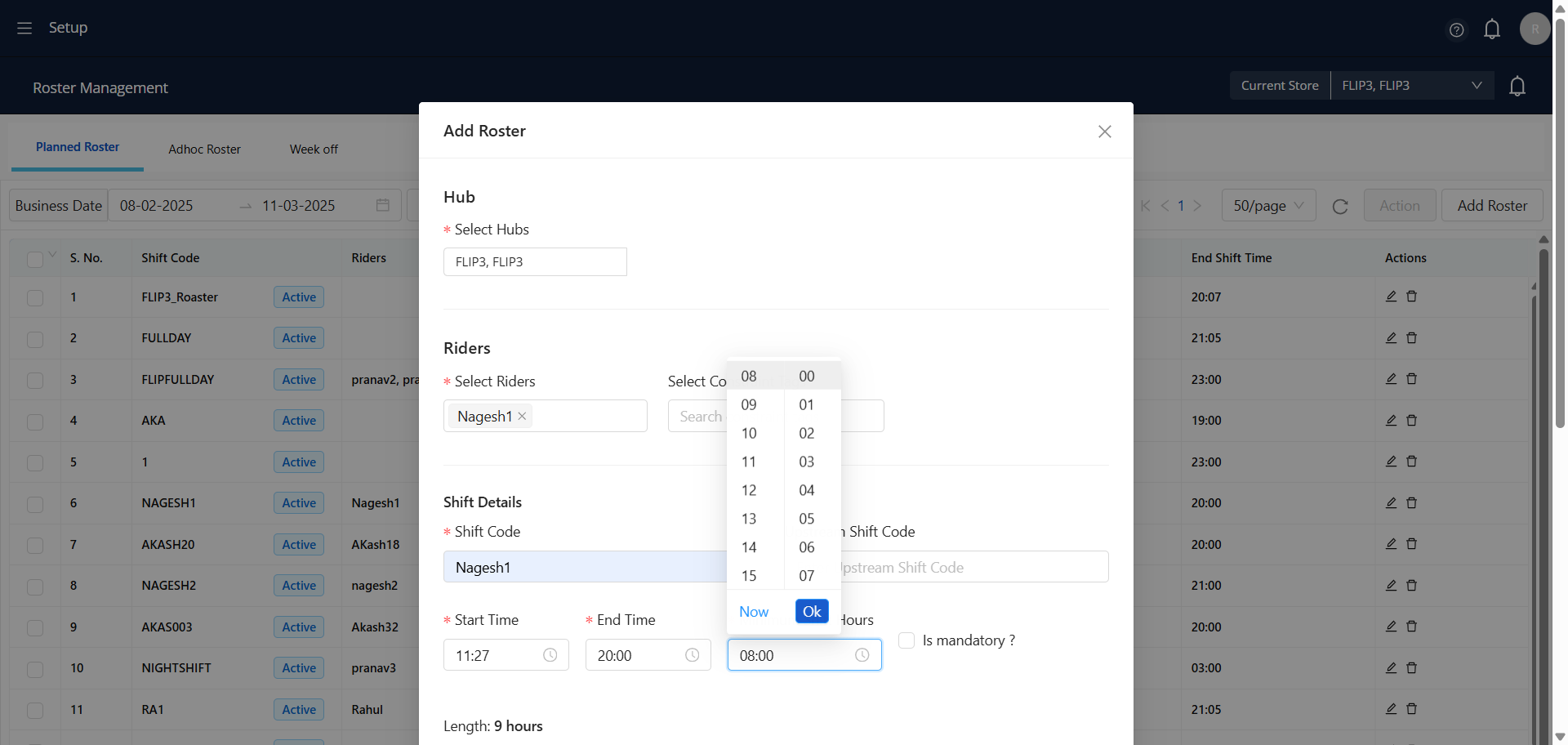Viewport: 1568px width, 745px height.
Task: Open the Business Date calendar icon
Action: [382, 205]
